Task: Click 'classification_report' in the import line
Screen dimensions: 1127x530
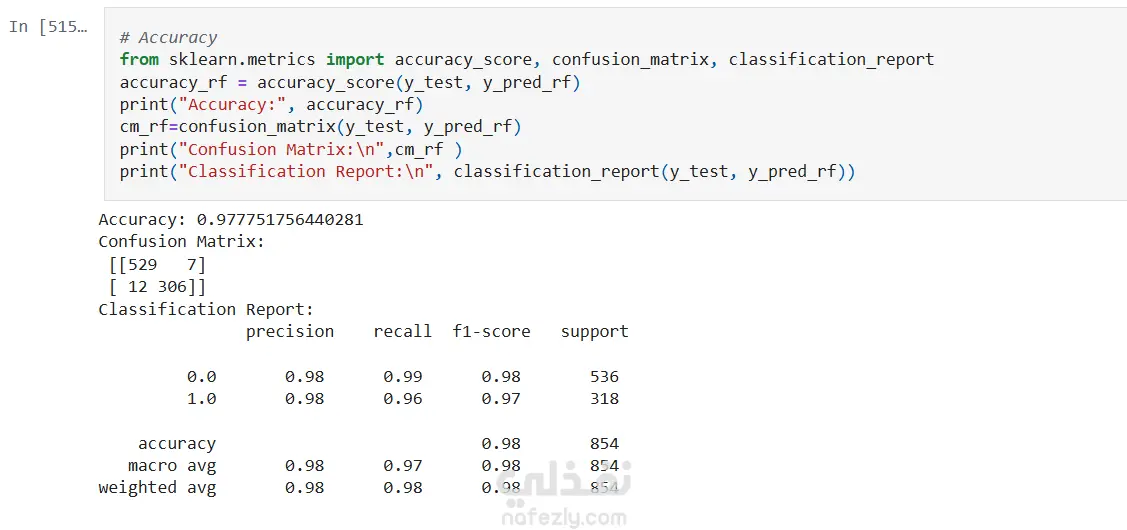Action: click(831, 59)
